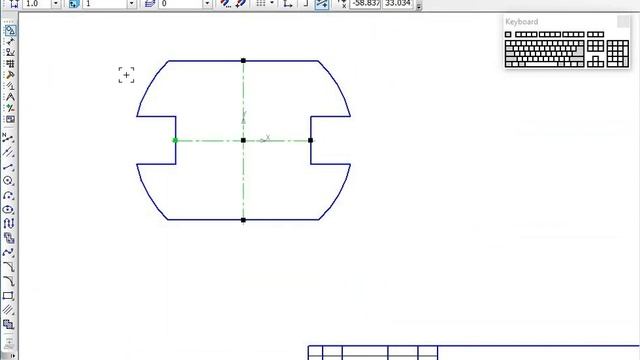The width and height of the screenshot is (640, 360).
Task: Click the top node of the vertical axis
Action: [243, 60]
